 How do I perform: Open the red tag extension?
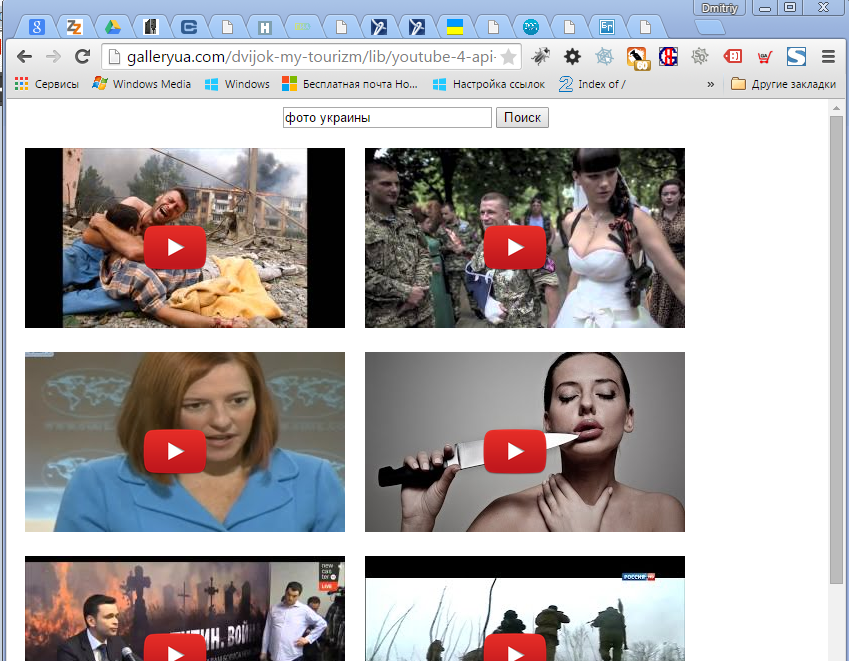[732, 56]
